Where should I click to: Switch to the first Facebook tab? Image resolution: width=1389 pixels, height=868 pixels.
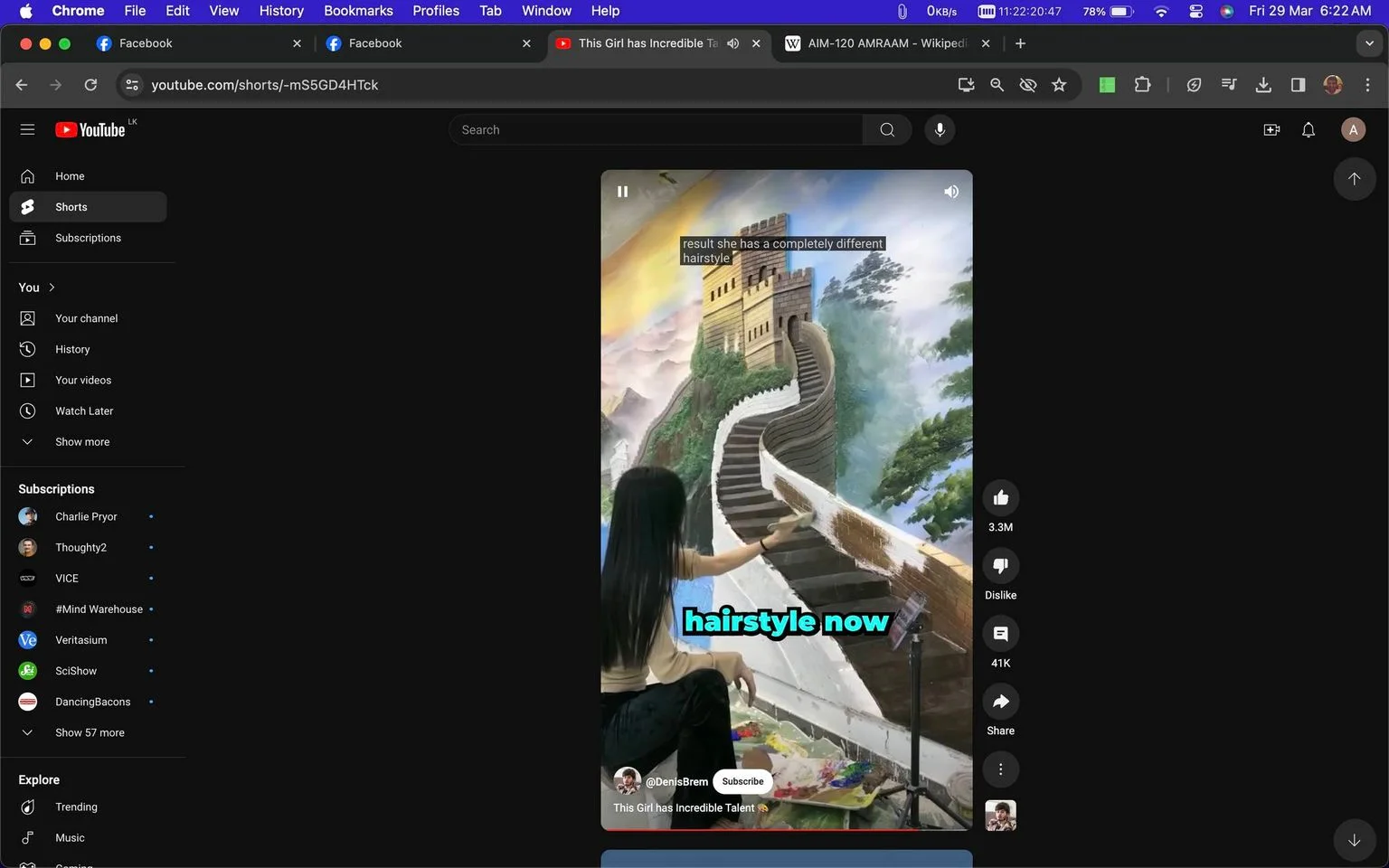199,43
